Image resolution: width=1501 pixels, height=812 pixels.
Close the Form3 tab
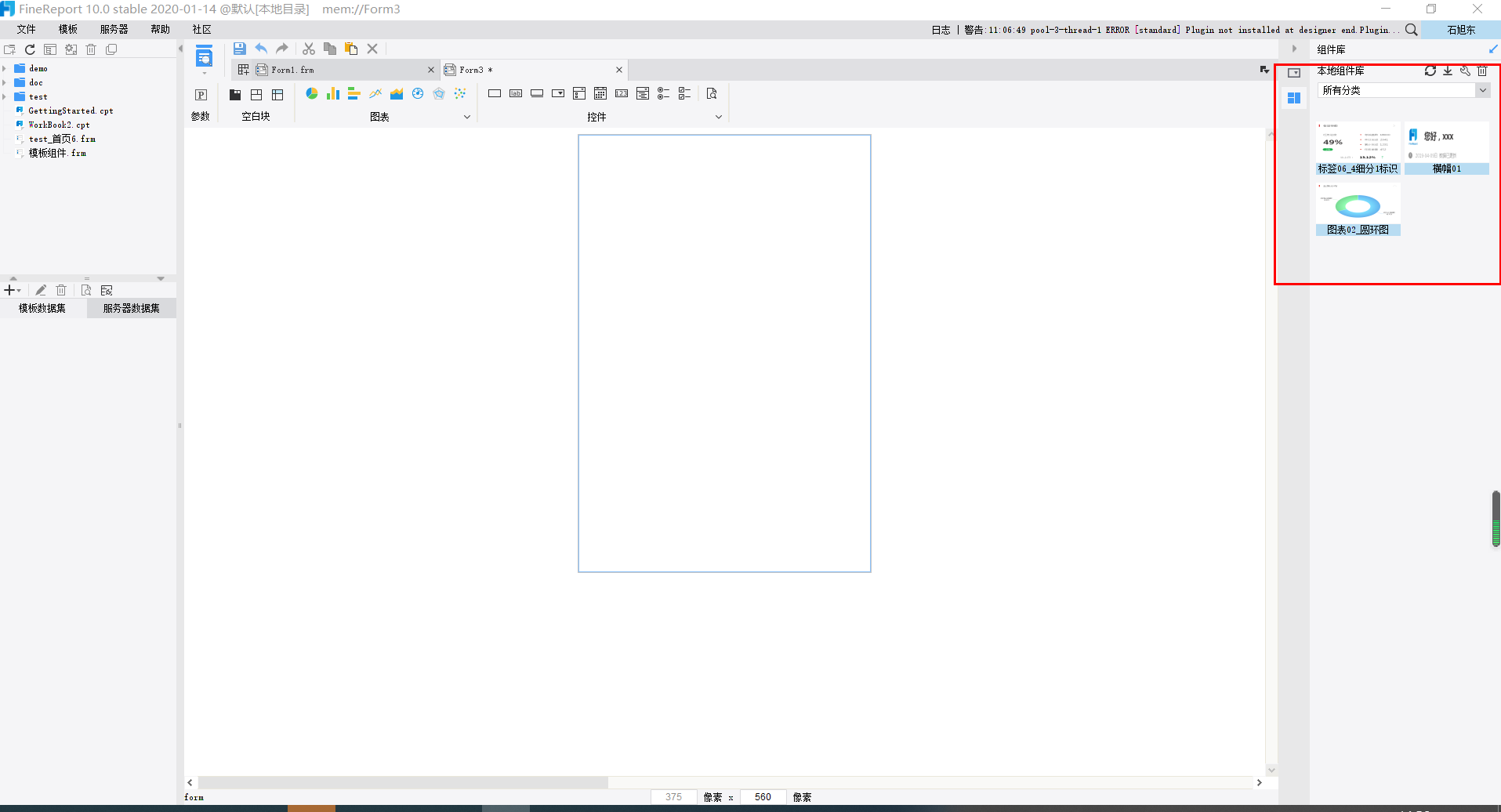[x=619, y=70]
